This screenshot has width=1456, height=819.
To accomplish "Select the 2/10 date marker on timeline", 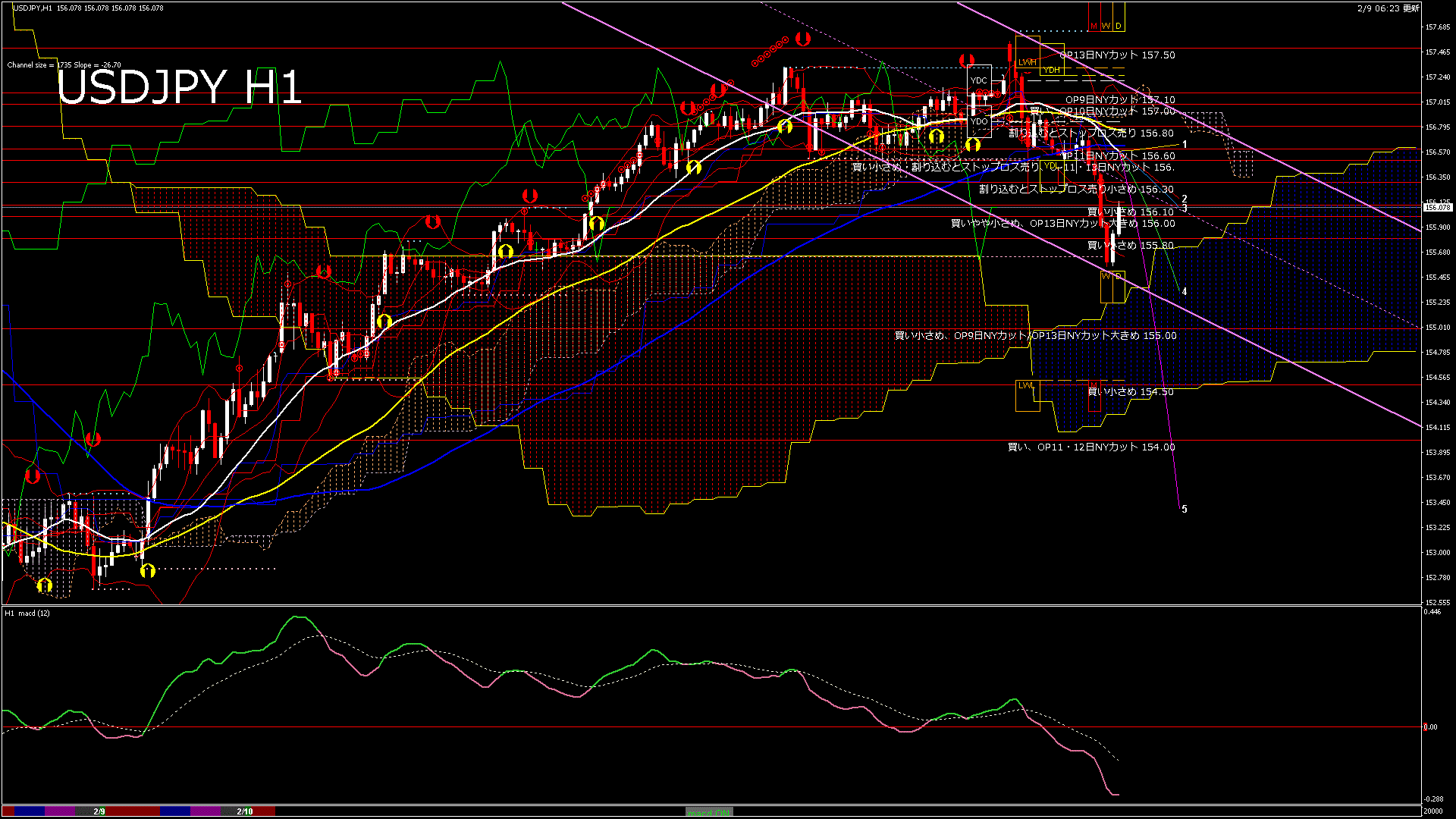I will coord(244,811).
